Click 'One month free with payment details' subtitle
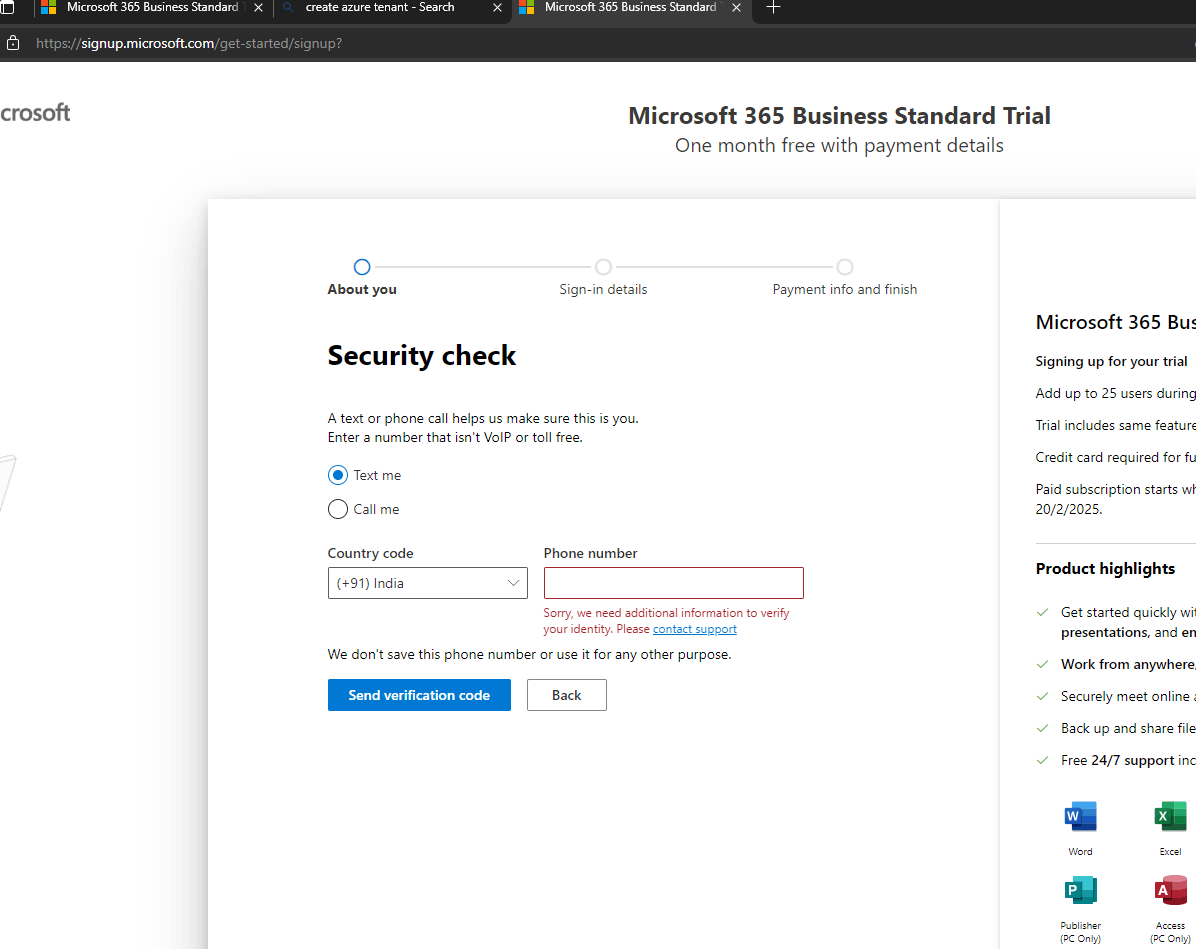The width and height of the screenshot is (1196, 949). [839, 146]
